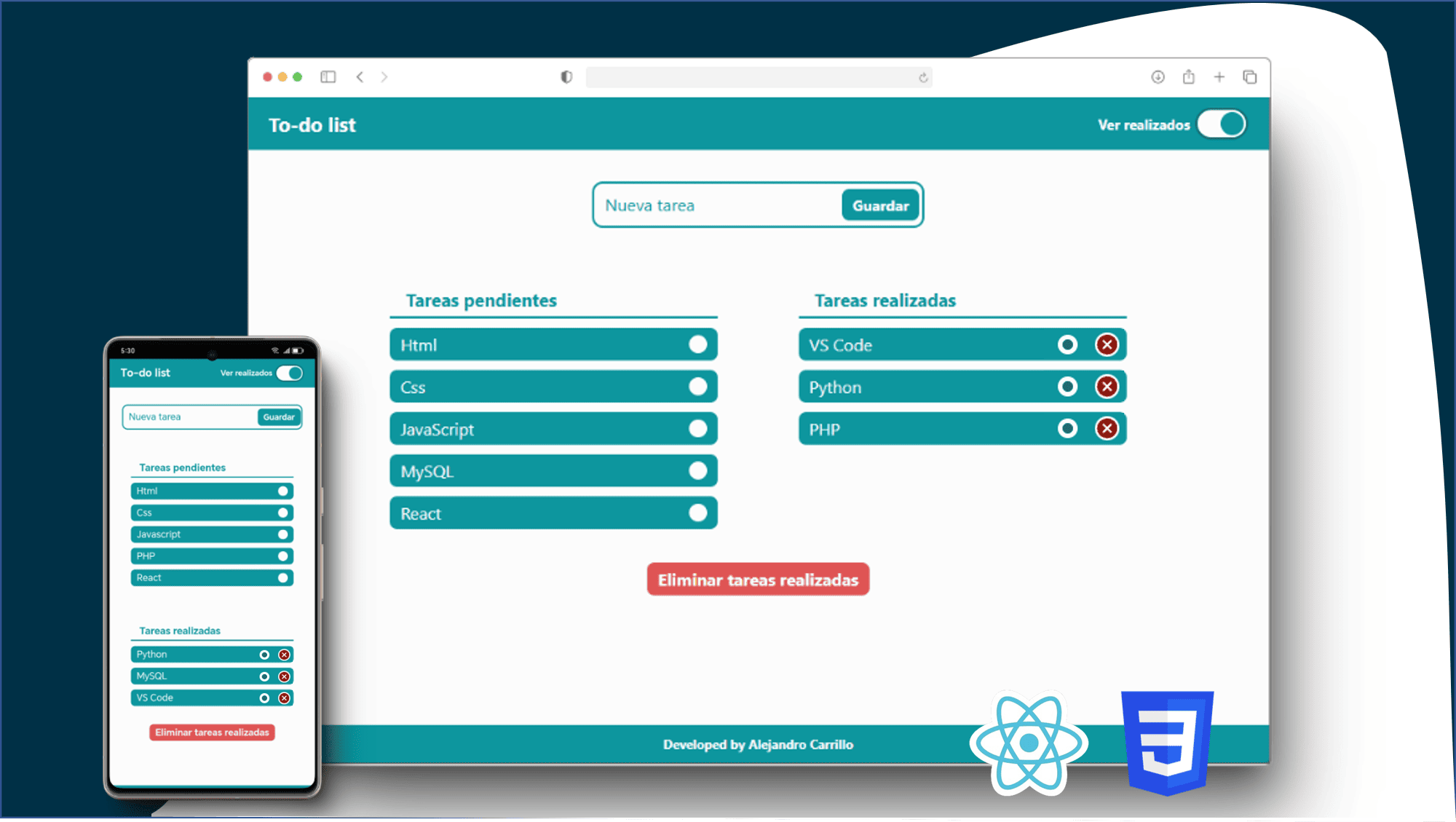Click the React logo

coord(1029,743)
